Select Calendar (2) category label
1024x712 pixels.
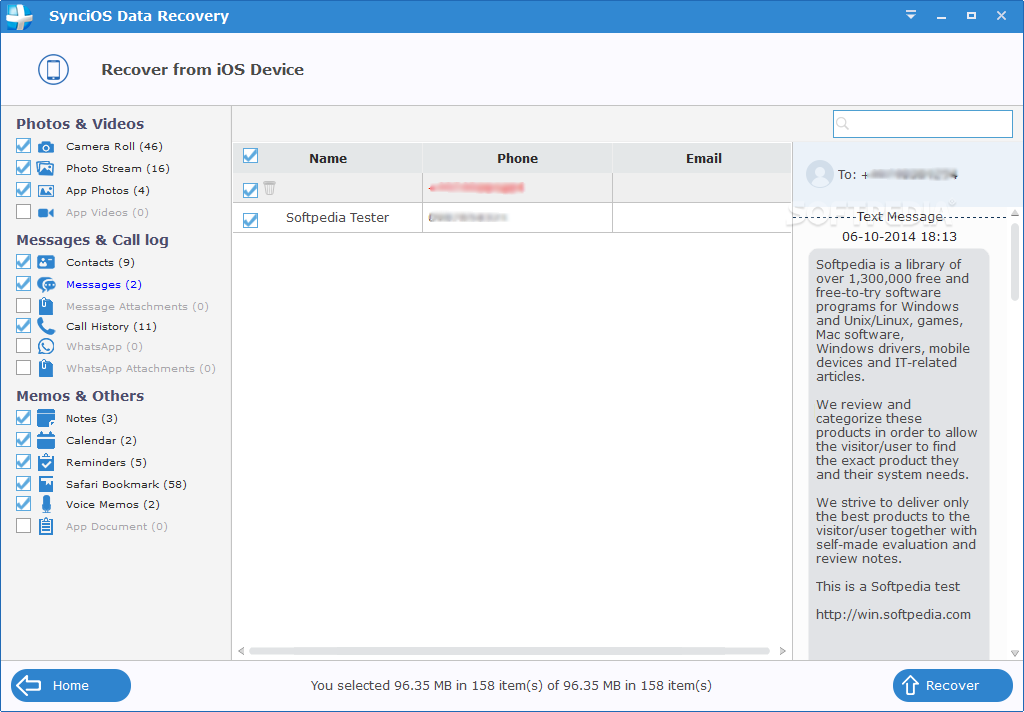click(101, 440)
